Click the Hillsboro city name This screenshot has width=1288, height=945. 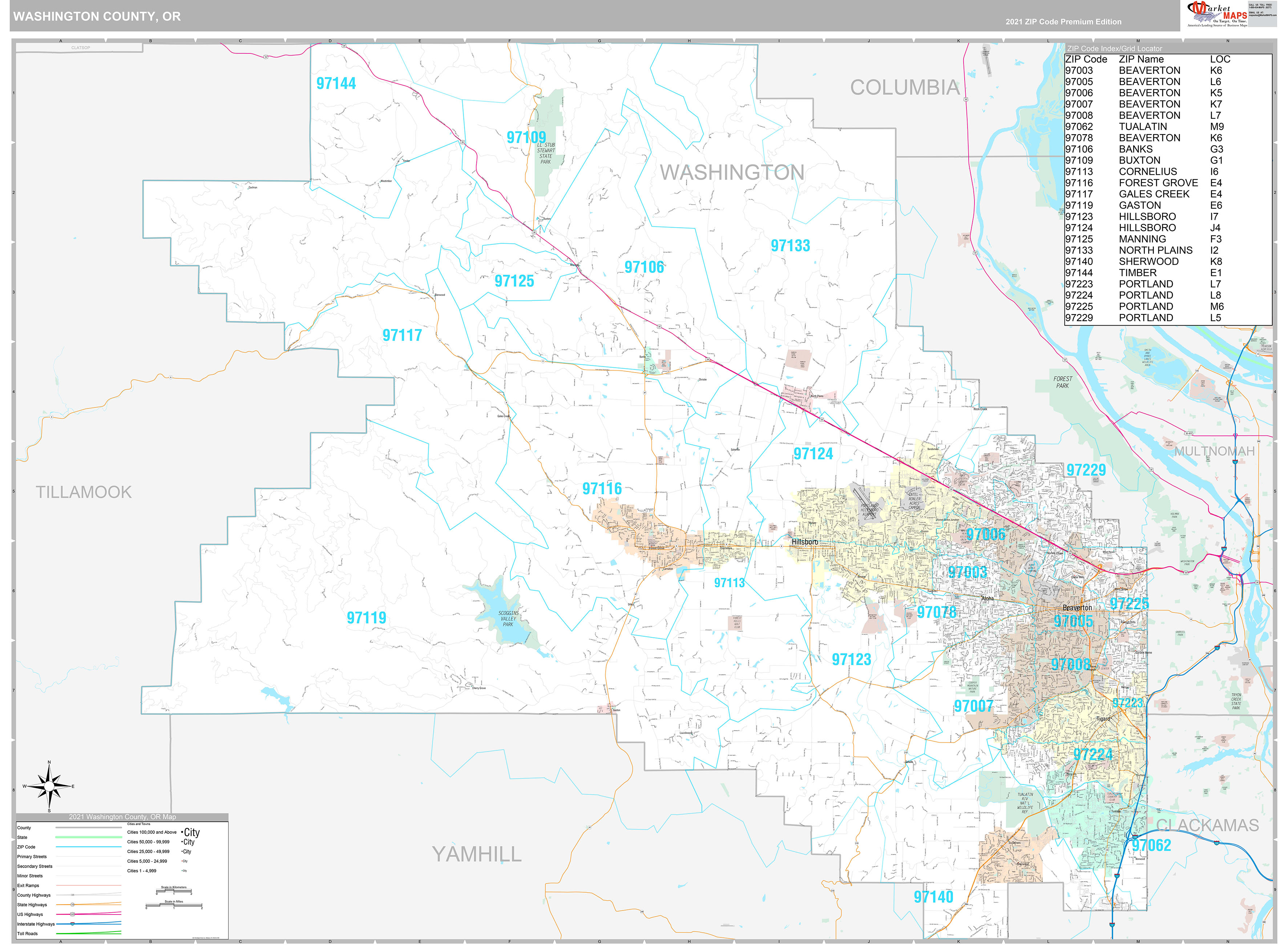pos(804,542)
